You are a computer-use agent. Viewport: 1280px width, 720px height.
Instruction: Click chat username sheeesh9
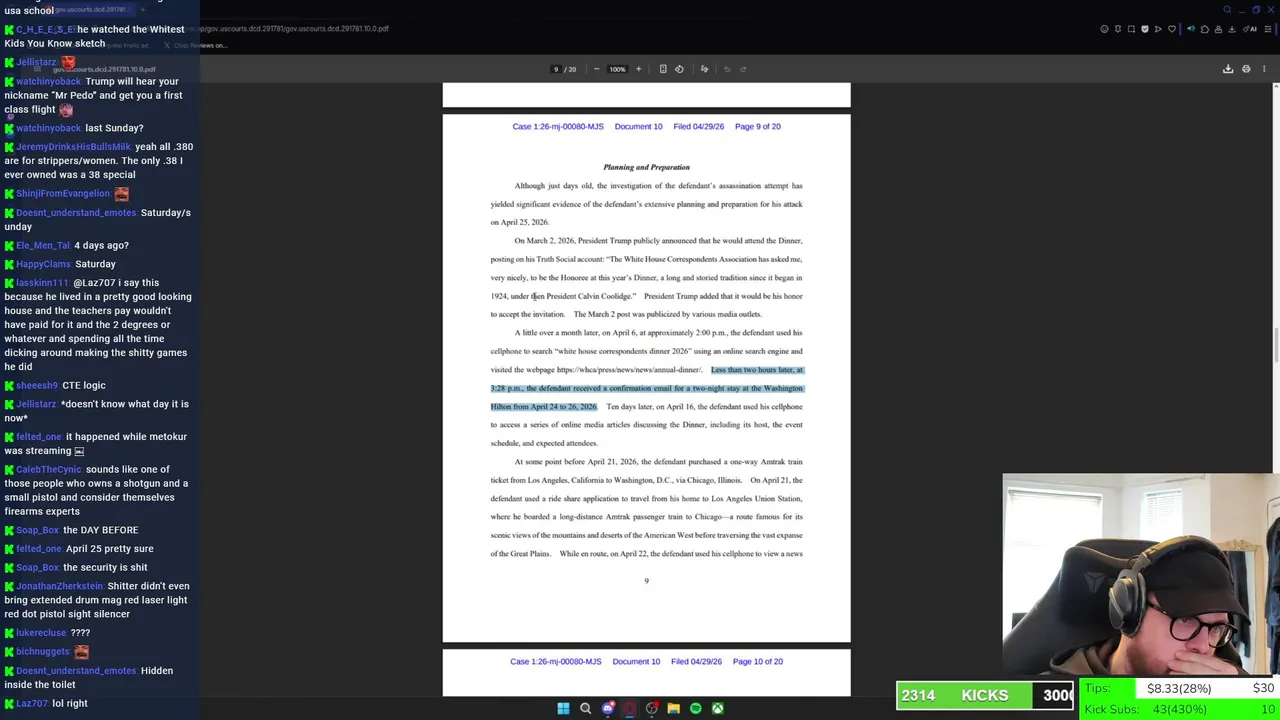point(37,386)
